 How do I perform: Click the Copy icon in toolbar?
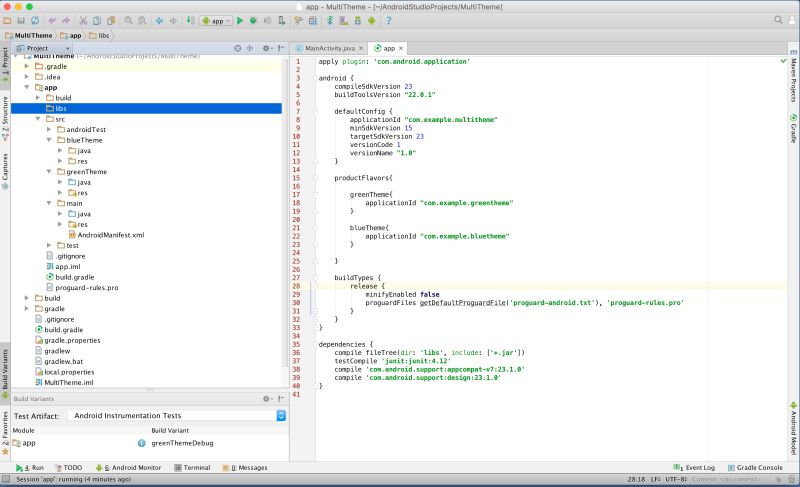[96, 20]
